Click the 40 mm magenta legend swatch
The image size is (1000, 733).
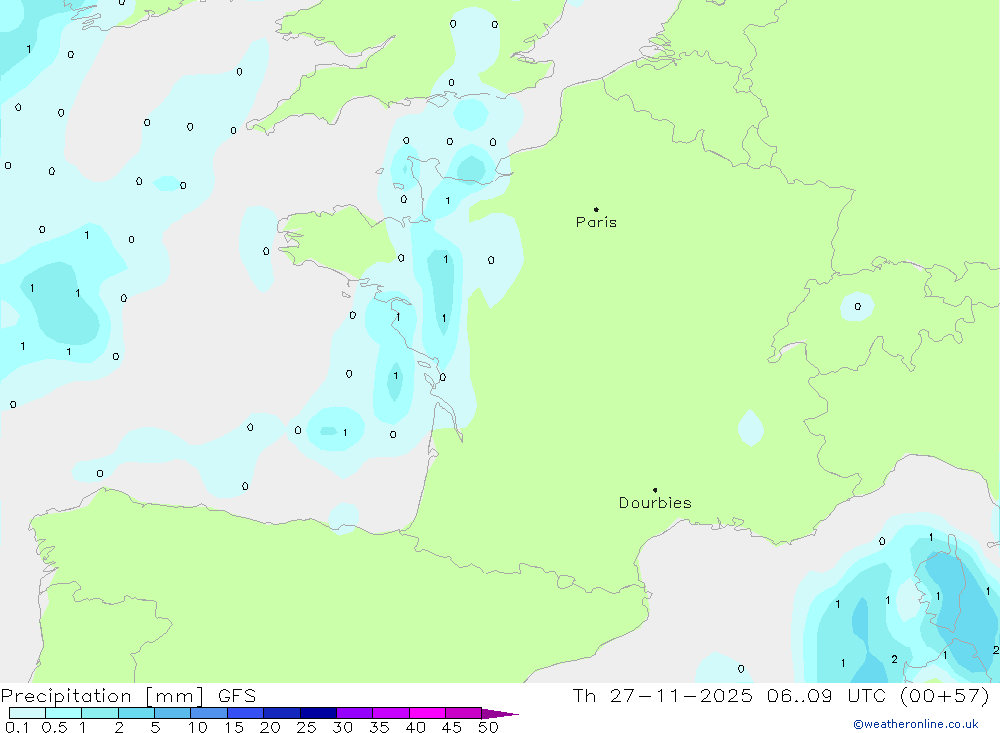tap(427, 713)
